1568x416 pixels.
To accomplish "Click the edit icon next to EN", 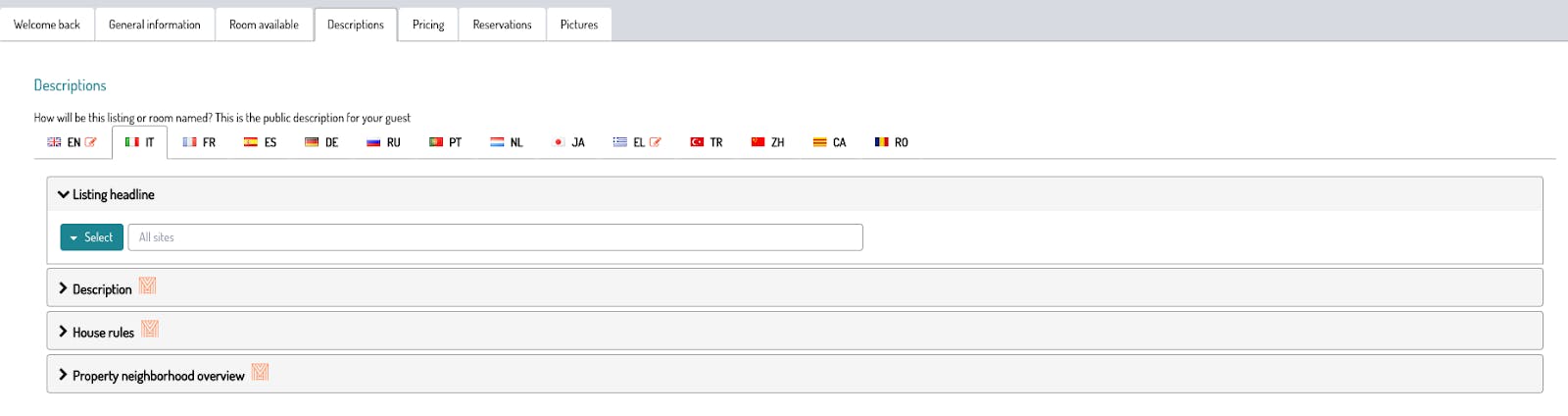I will point(91,142).
